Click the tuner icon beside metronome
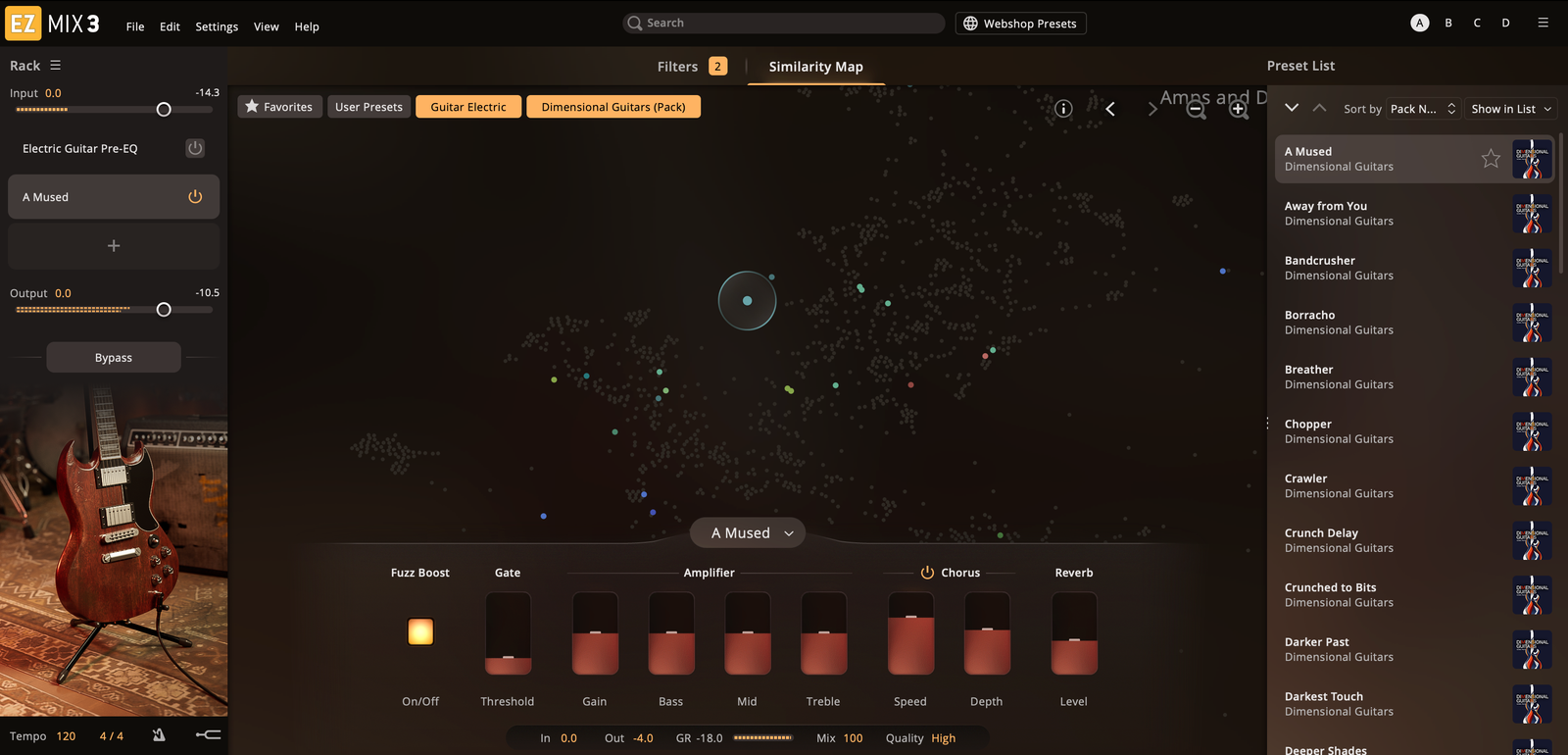The image size is (1568, 755). (208, 734)
